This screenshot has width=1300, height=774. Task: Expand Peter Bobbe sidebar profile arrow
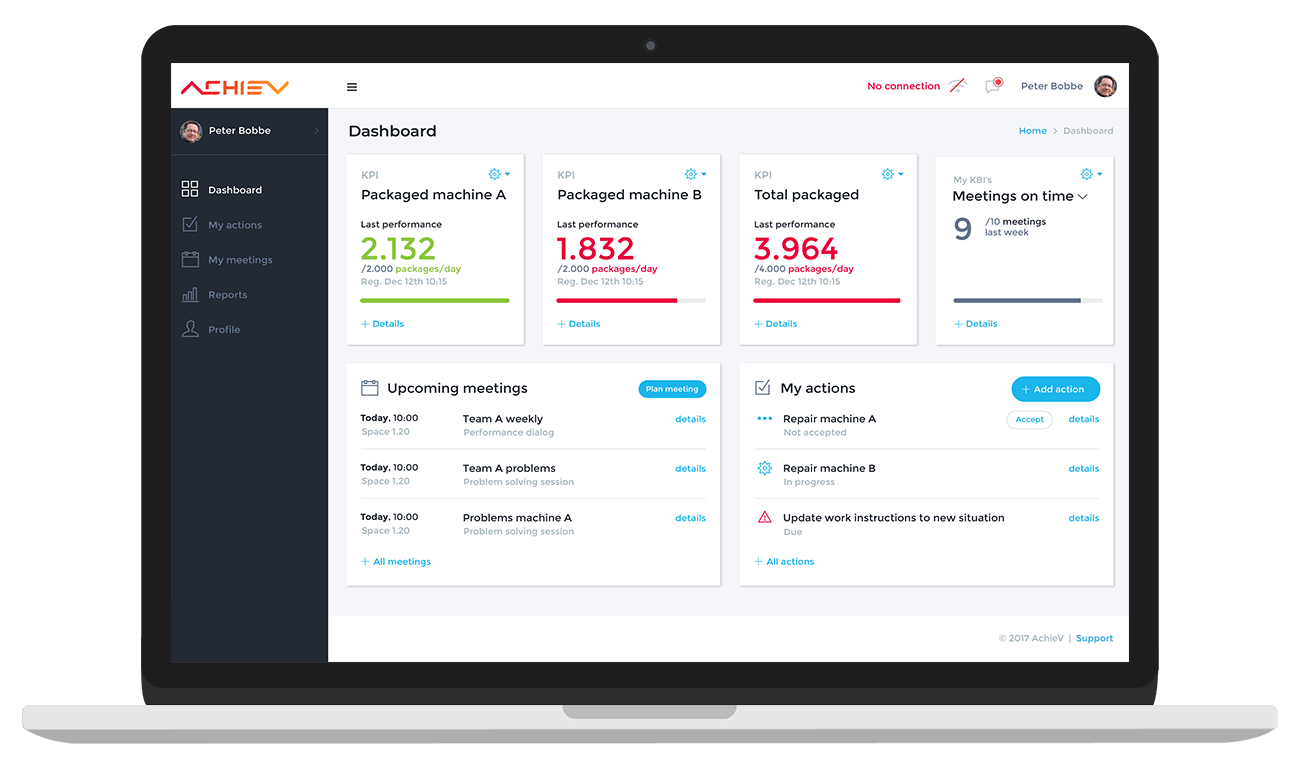pos(317,131)
